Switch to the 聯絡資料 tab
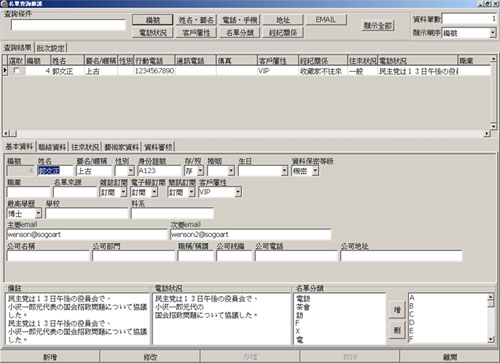The width and height of the screenshot is (500, 363). point(52,147)
